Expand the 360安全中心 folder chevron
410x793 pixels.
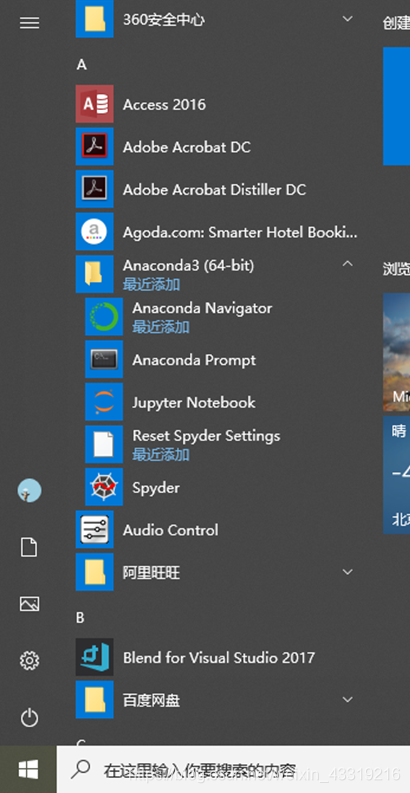(x=347, y=19)
